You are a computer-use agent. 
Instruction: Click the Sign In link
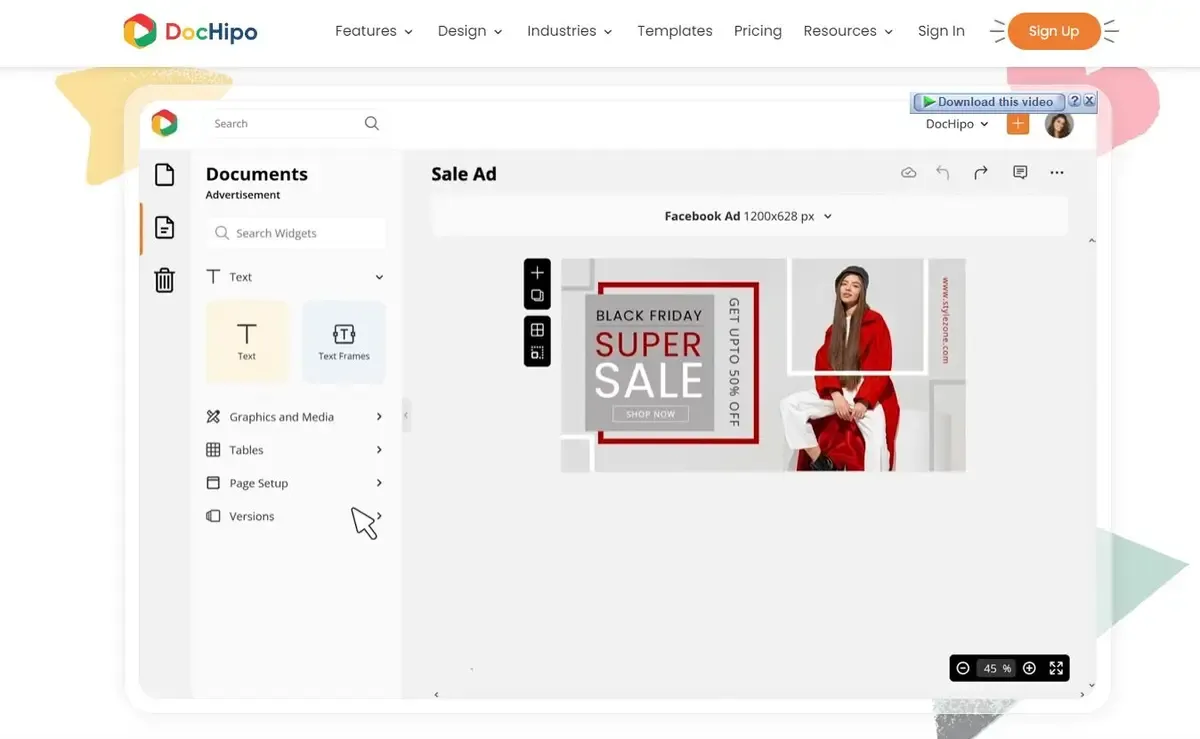point(941,31)
